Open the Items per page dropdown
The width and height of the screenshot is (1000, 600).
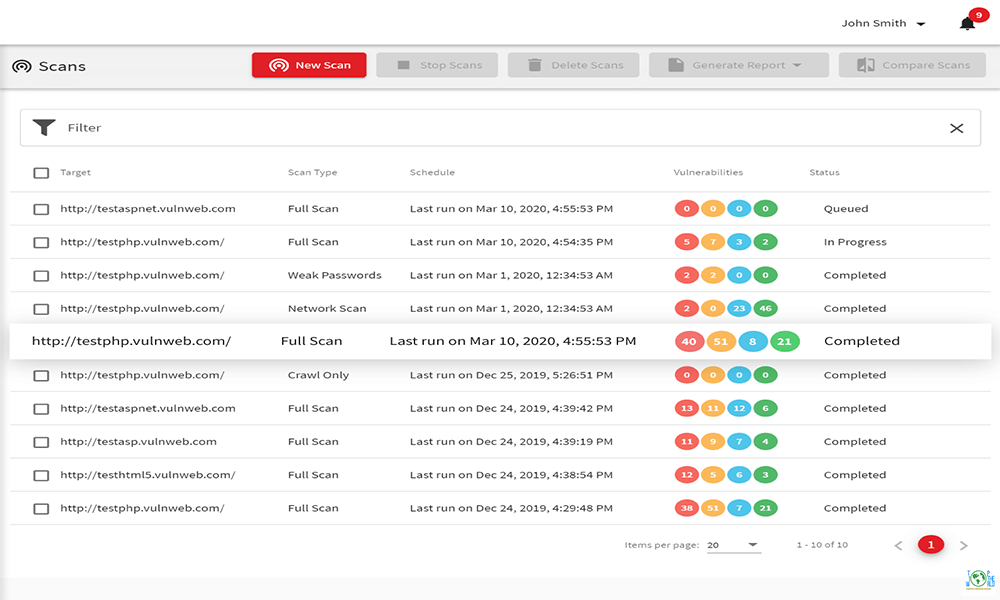tap(733, 545)
